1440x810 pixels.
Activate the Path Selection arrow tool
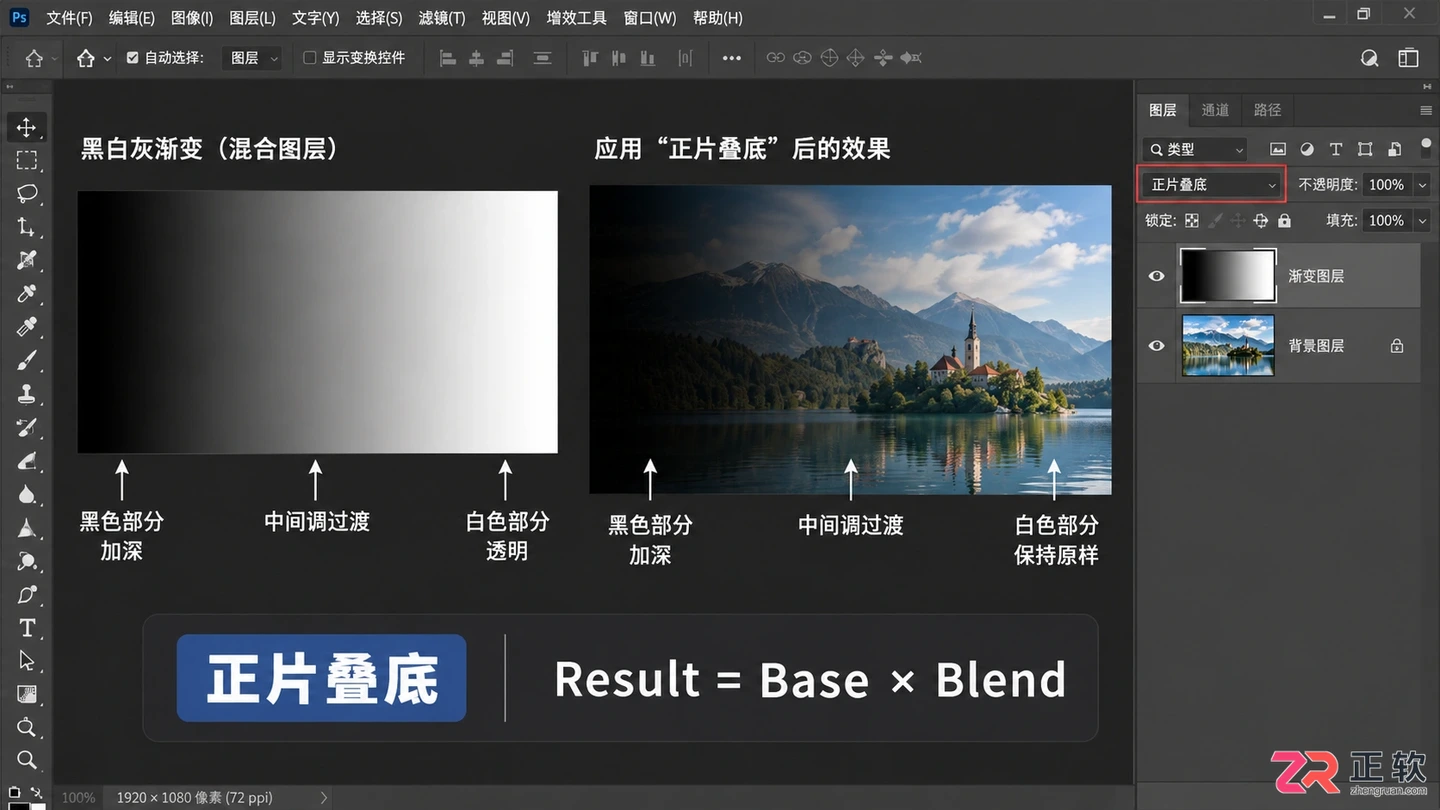[x=27, y=661]
